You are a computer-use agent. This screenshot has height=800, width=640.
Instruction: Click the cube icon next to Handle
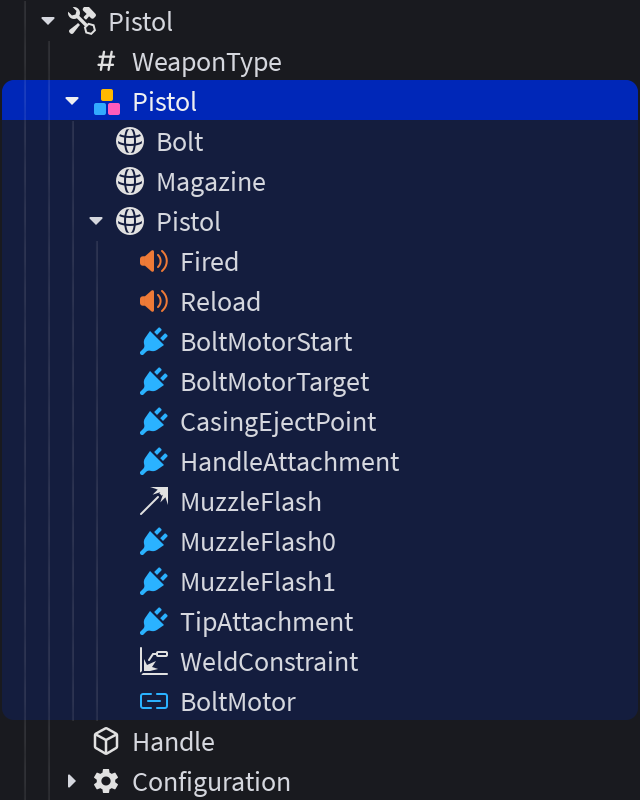[x=106, y=741]
